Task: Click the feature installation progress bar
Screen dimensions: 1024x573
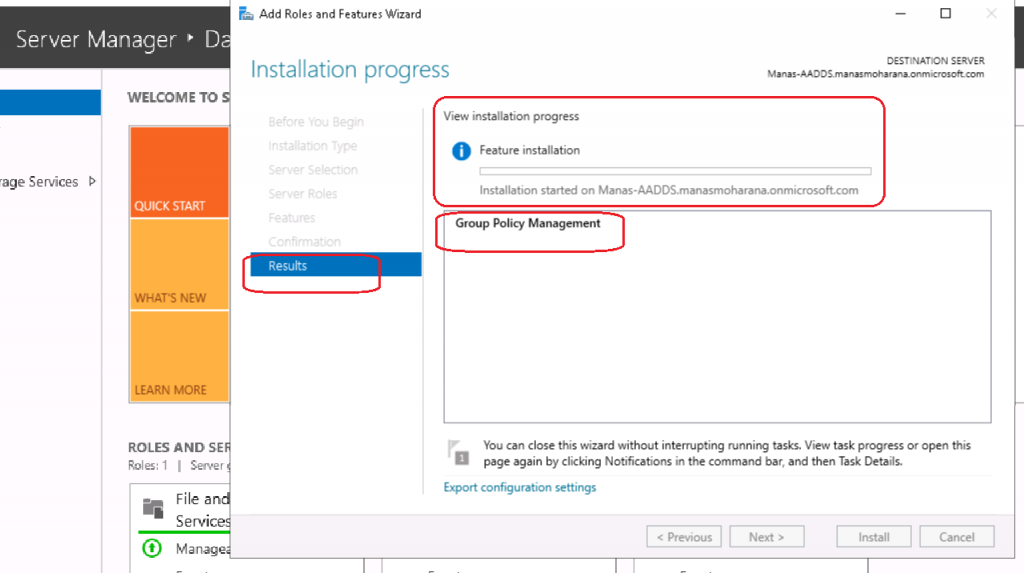Action: pyautogui.click(x=675, y=172)
